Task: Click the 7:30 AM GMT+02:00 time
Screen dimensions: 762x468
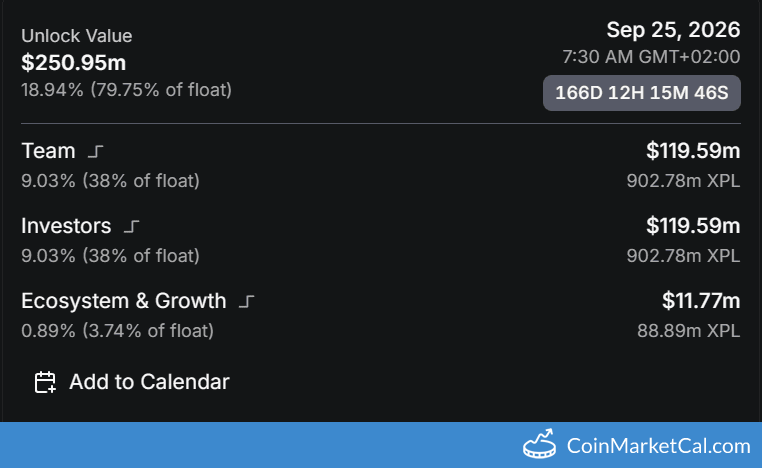Action: tap(651, 57)
